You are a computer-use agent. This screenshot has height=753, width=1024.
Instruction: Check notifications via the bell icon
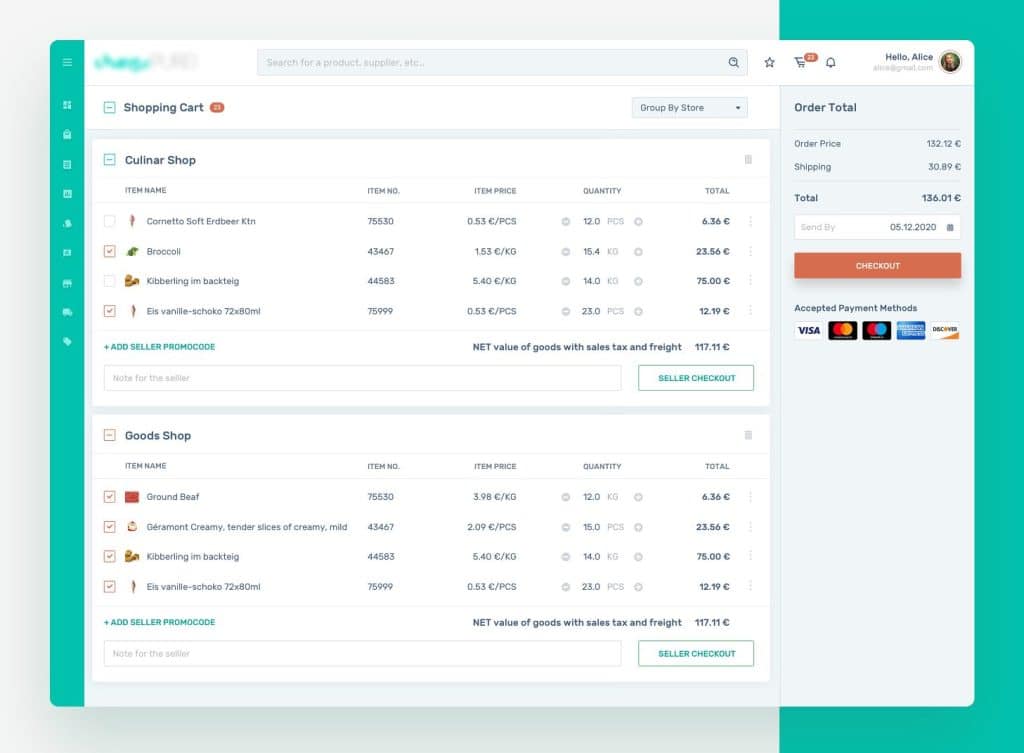click(831, 62)
